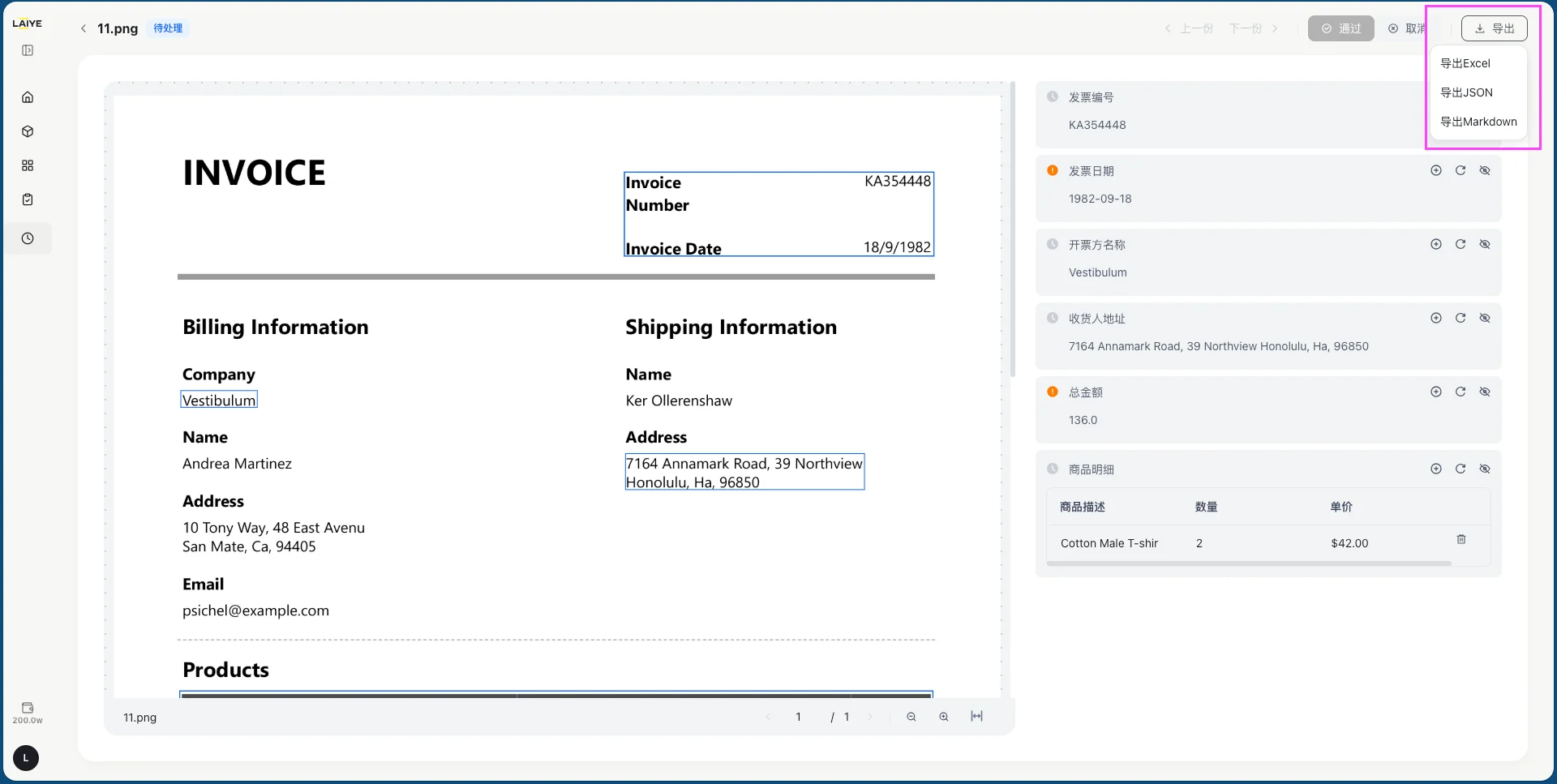Open the user avatar L
Screen dimensions: 1557x784
pyautogui.click(x=26, y=758)
